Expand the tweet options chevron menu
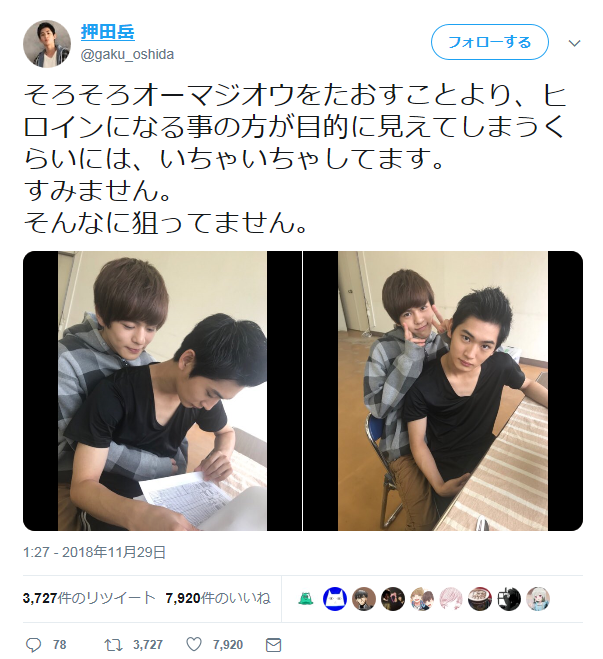 (x=574, y=42)
